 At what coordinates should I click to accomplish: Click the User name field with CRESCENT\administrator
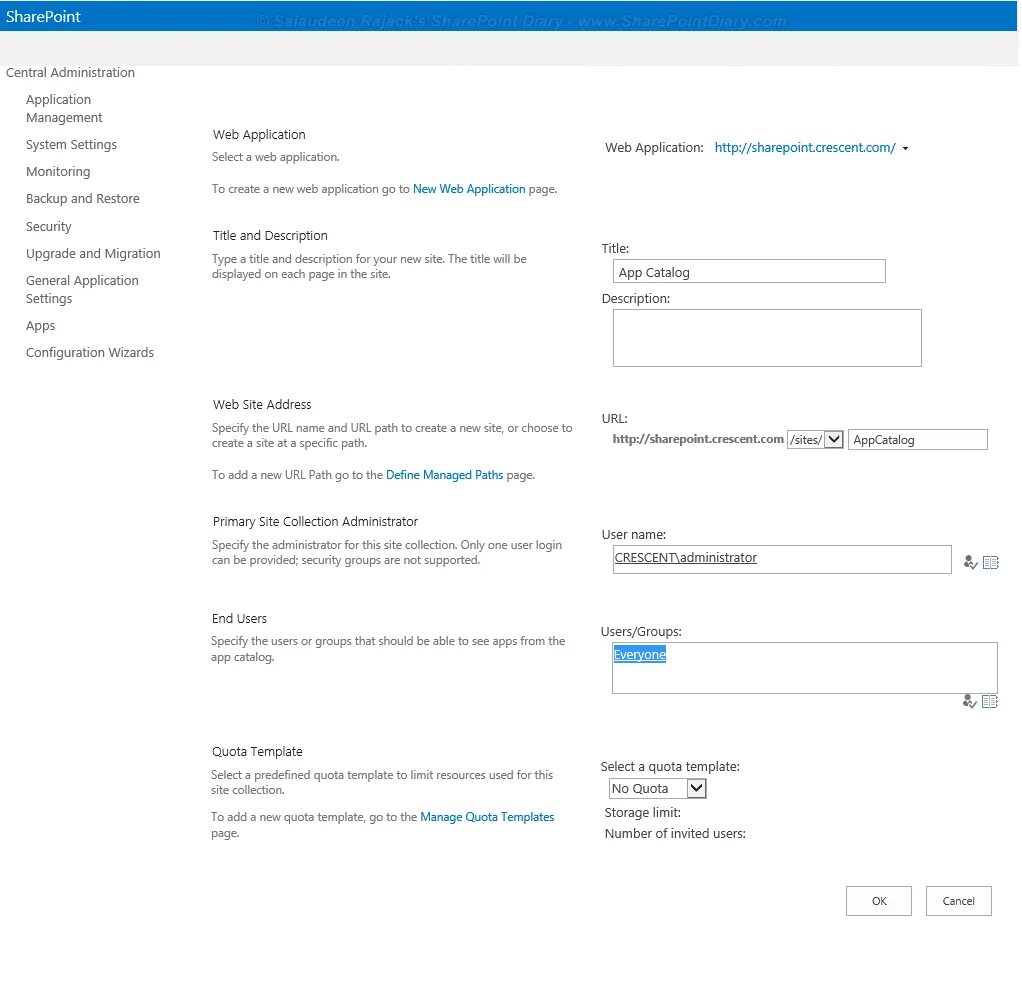(x=781, y=559)
